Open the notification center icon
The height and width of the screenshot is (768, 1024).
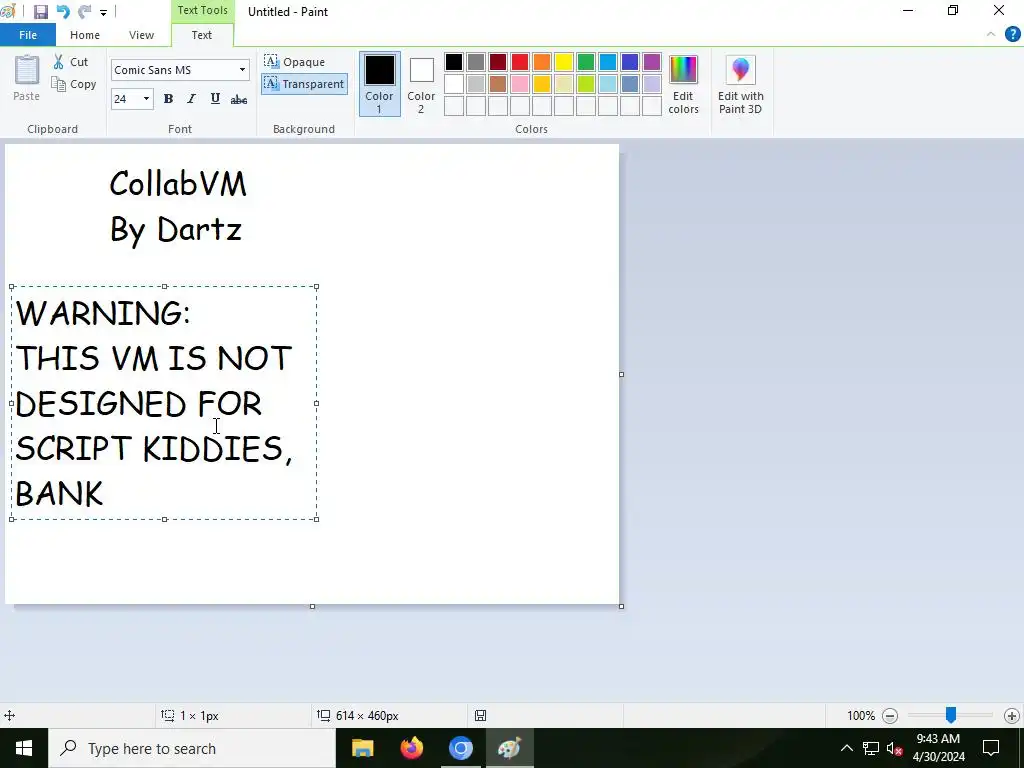tap(991, 748)
